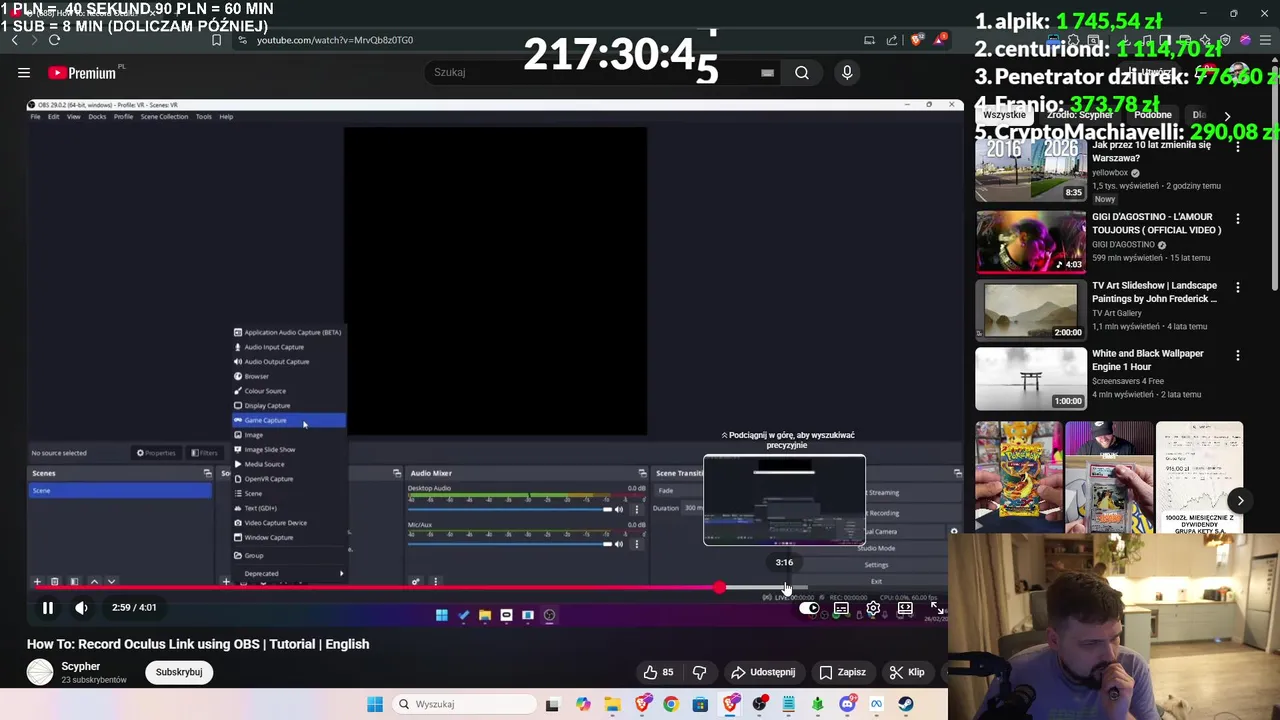
Task: Open the player settings gear
Action: click(x=873, y=608)
